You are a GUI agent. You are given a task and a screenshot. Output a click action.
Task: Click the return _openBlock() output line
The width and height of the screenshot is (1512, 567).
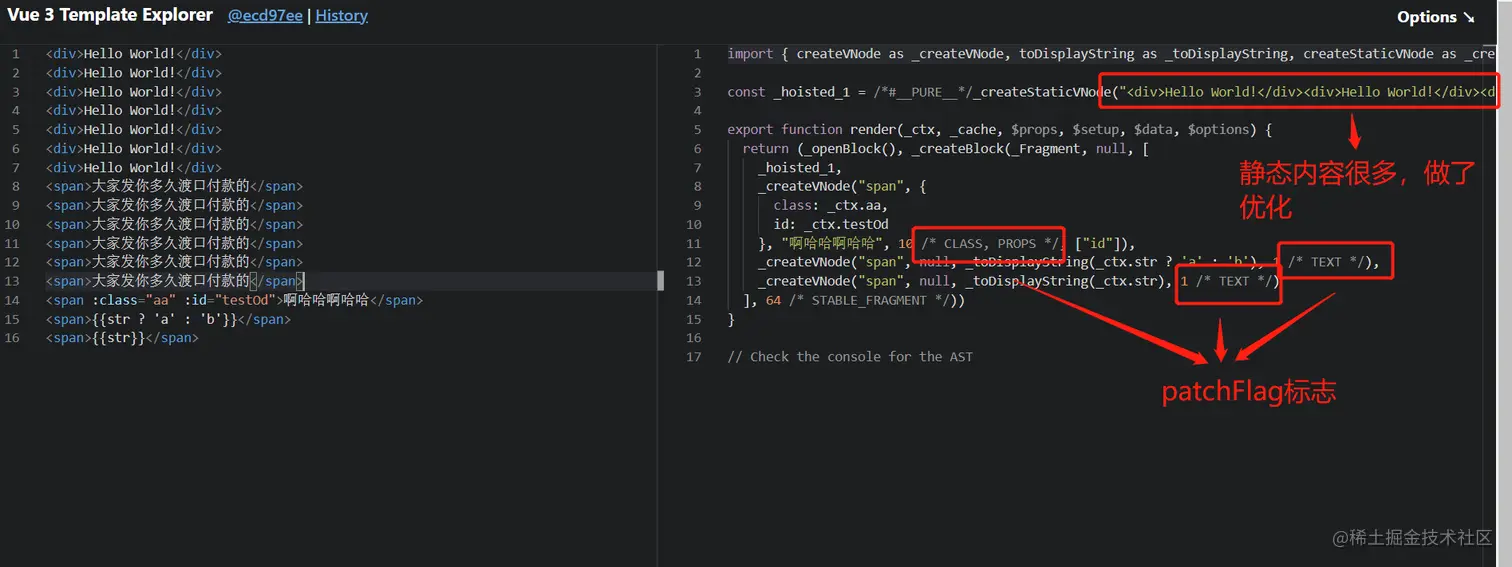pos(946,148)
